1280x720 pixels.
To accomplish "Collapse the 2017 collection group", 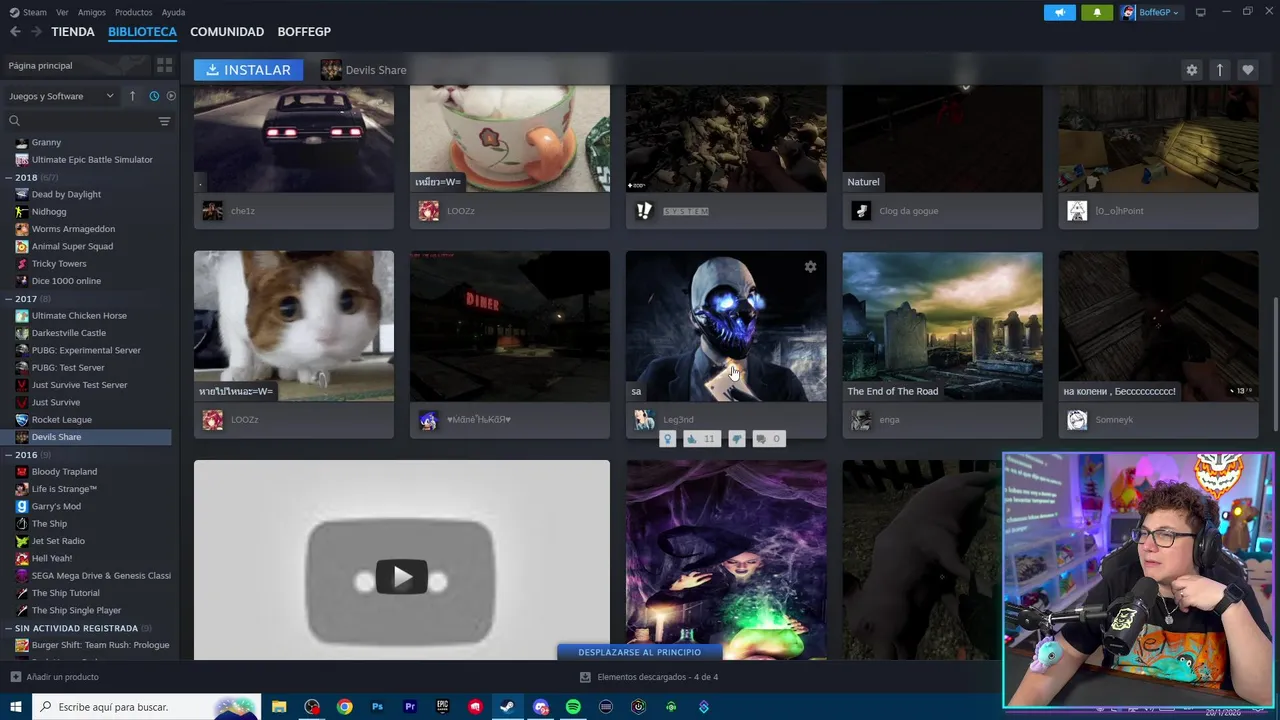I will [10, 298].
